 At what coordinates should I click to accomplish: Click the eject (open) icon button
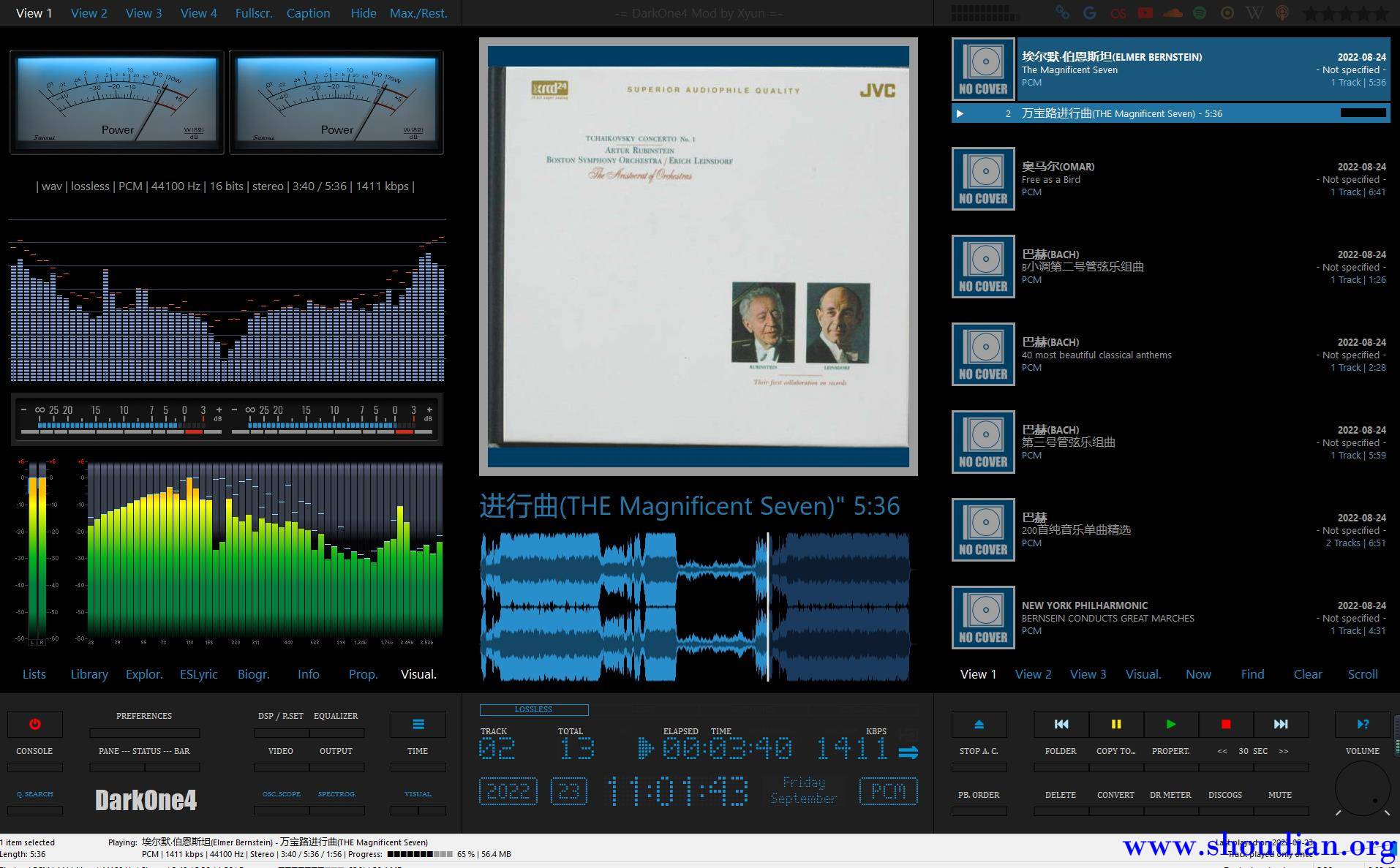(979, 724)
